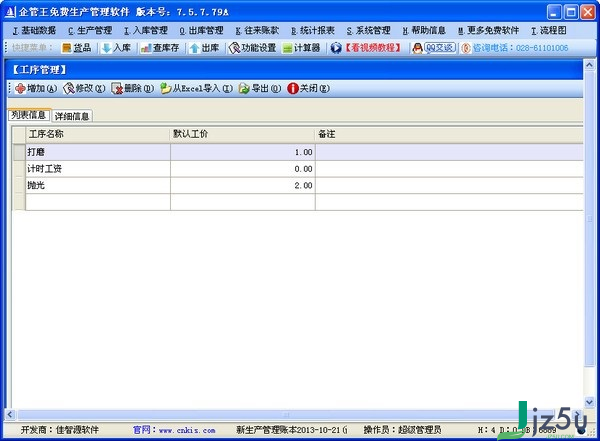Open the 流程图 menu
The width and height of the screenshot is (600, 441).
click(x=549, y=30)
